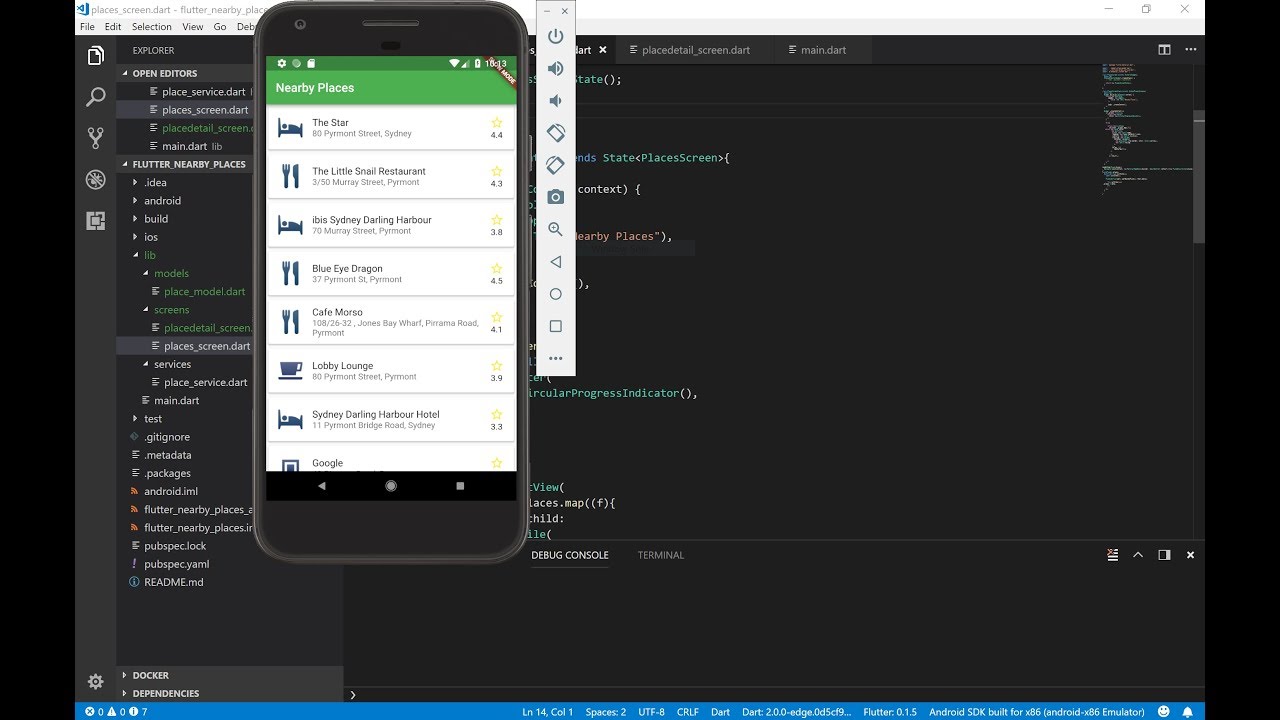Tap The Little Snail Restaurant entry
The height and width of the screenshot is (720, 1280).
click(391, 176)
